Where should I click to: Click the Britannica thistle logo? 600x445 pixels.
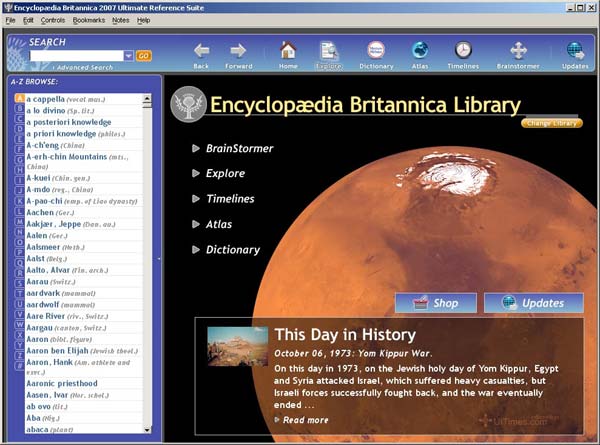pos(188,104)
